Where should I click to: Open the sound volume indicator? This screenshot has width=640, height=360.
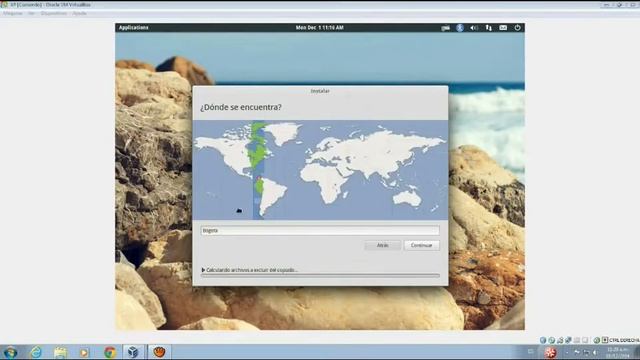474,28
